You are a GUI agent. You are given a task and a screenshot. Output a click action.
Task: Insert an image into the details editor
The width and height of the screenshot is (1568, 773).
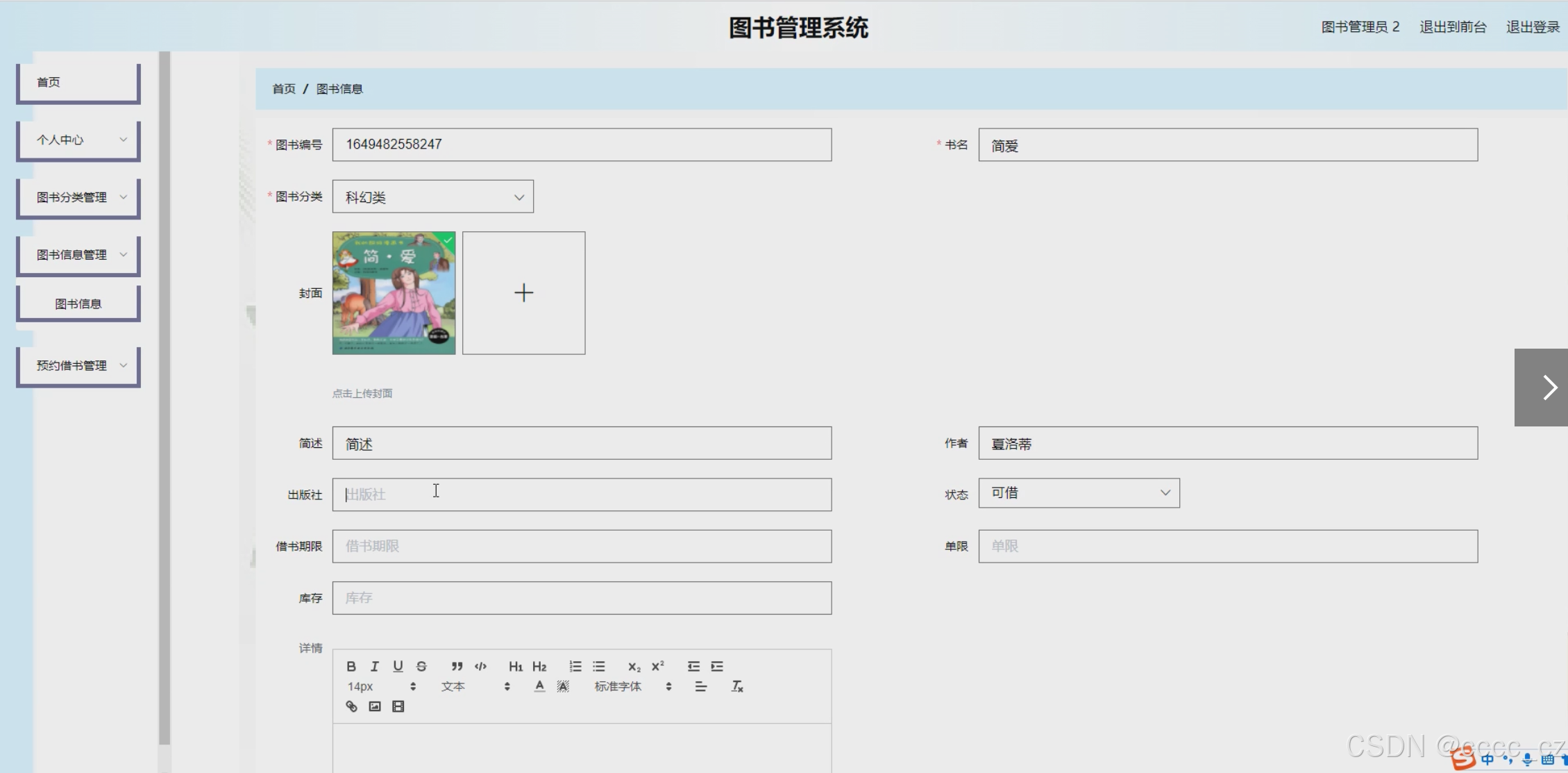375,706
